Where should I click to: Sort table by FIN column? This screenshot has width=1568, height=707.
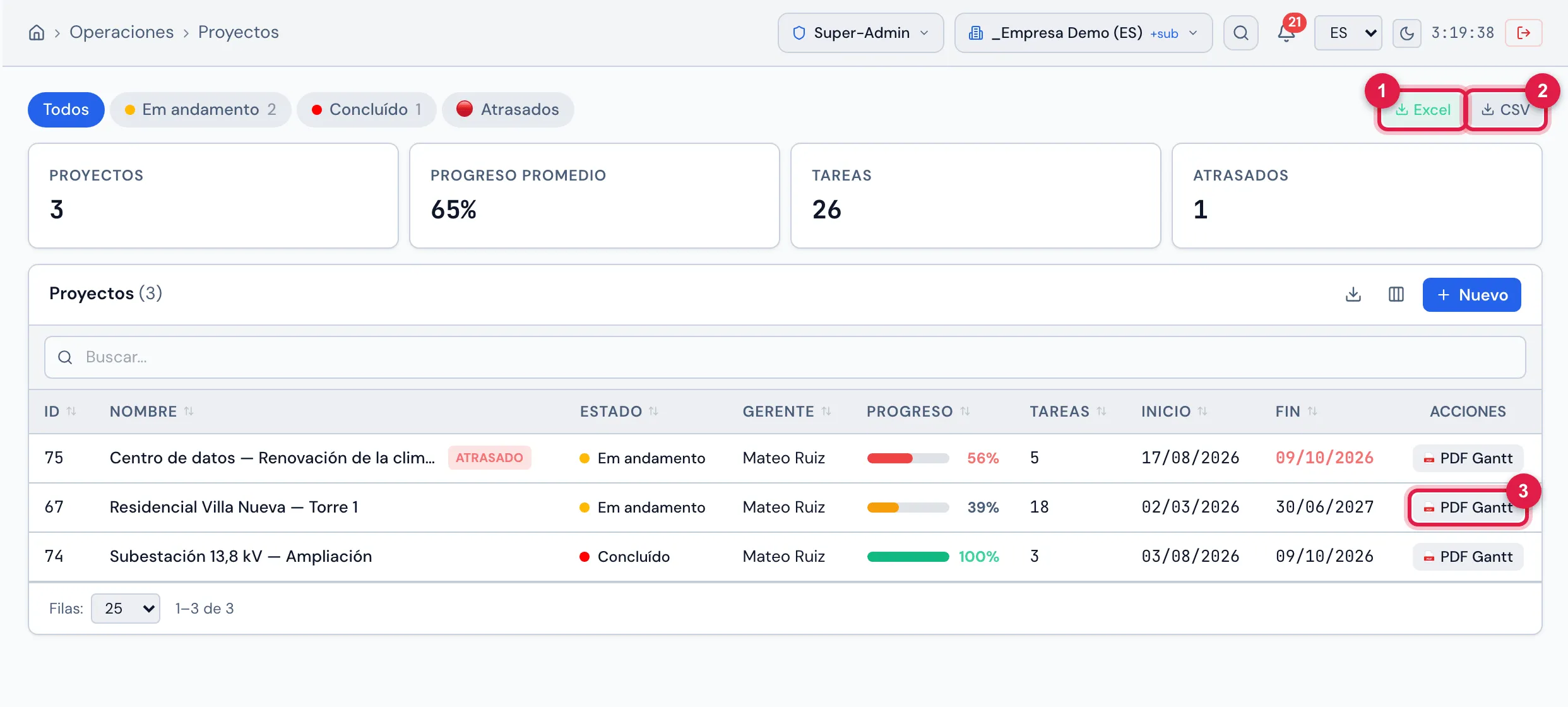1296,412
